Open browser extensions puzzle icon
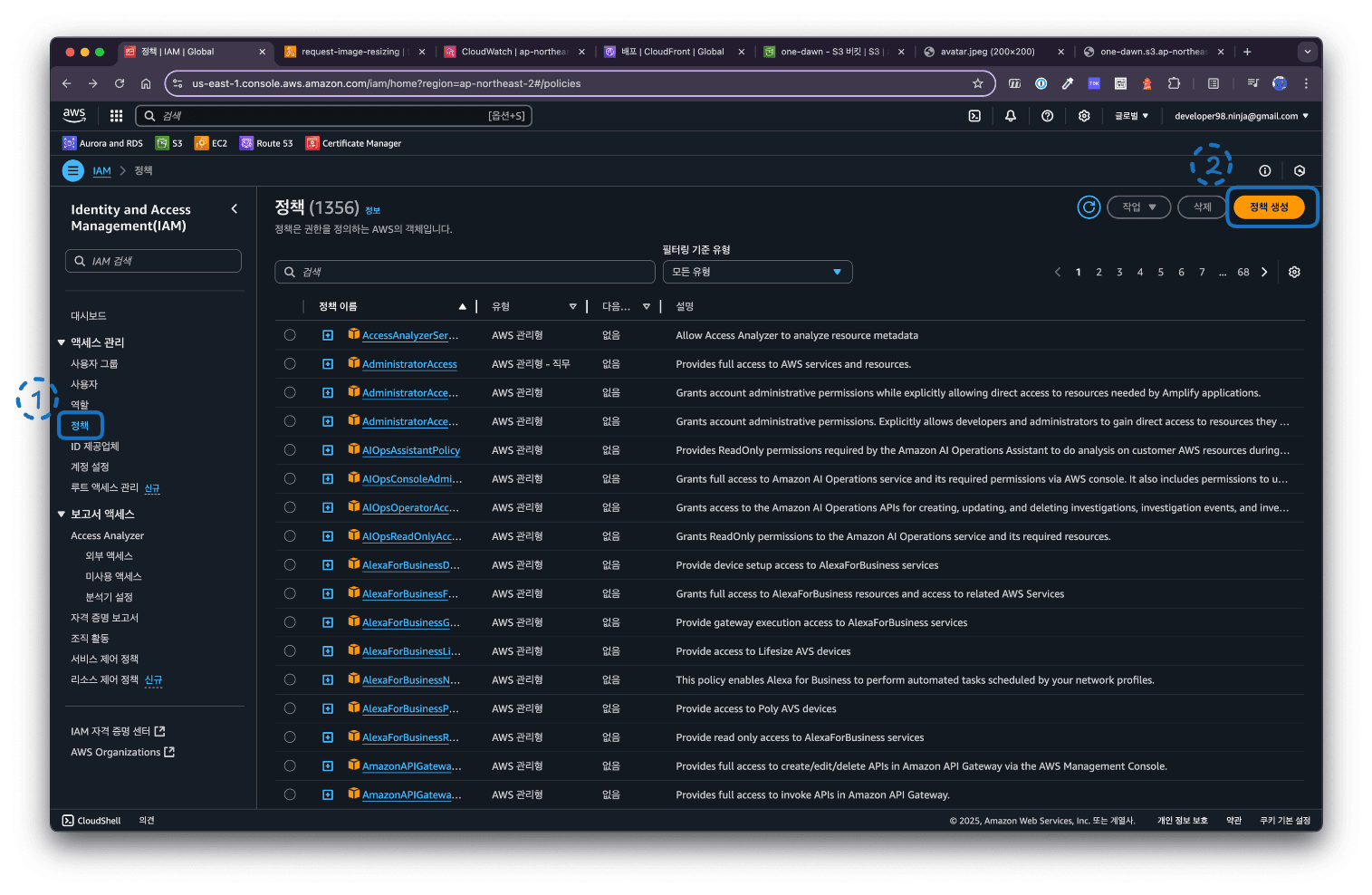Viewport: 1372px width, 895px height. pos(1174,83)
